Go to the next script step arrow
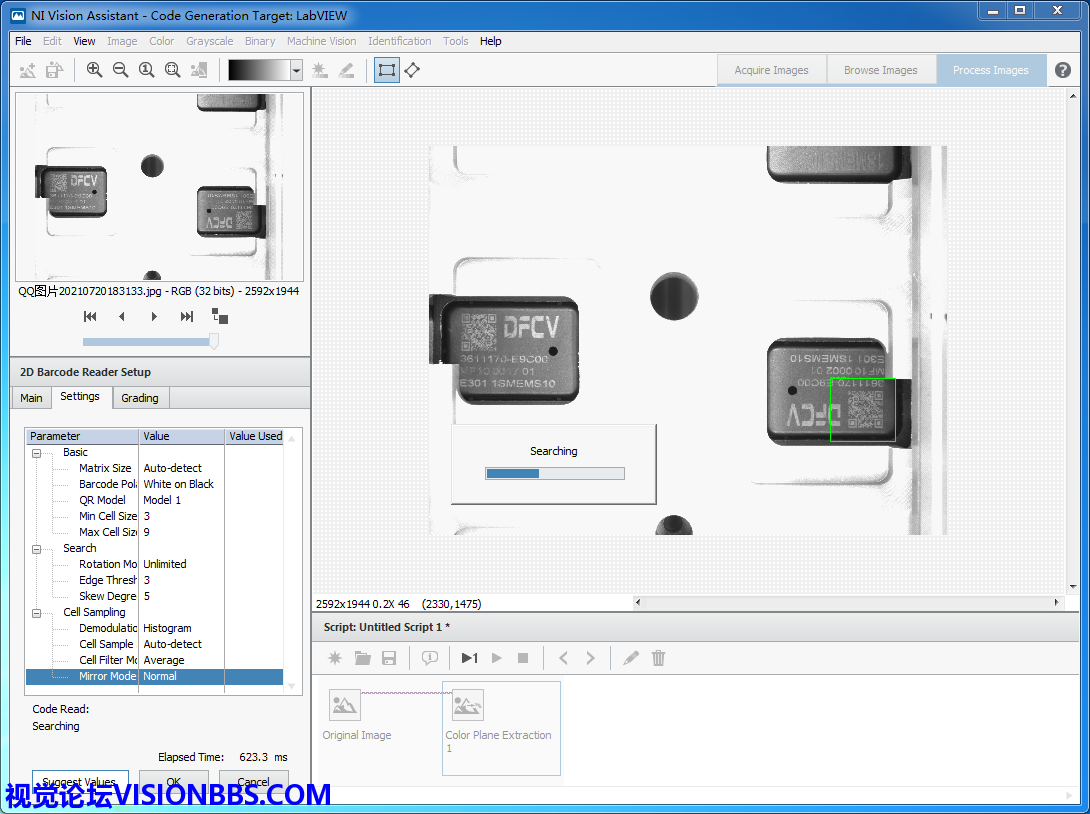Viewport: 1090px width, 814px height. (590, 658)
